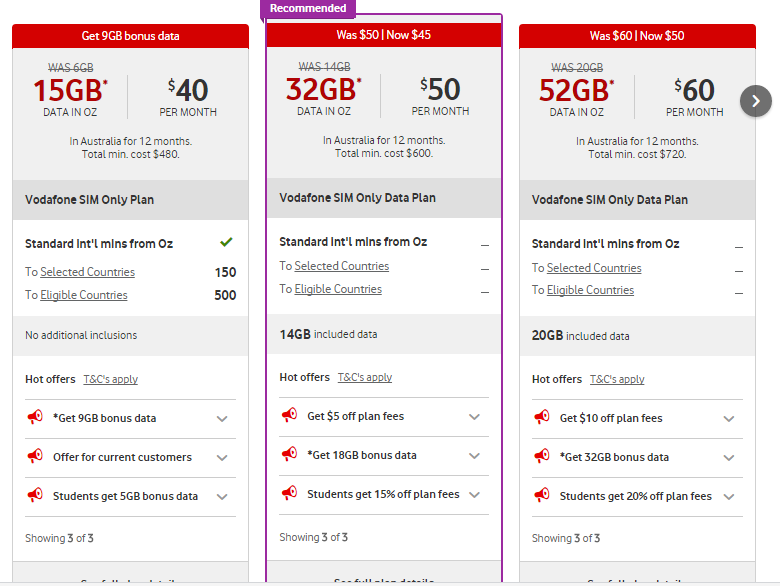Click megaphone icon beside Get 18GB bonus data

(290, 454)
